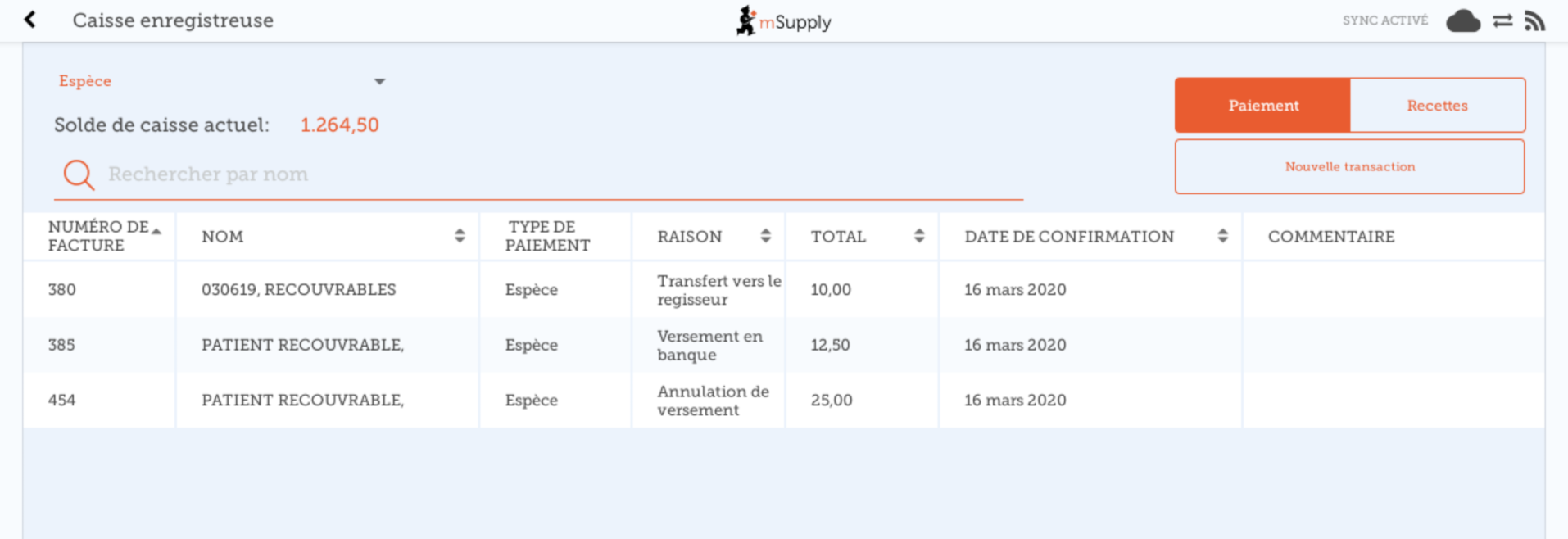The width and height of the screenshot is (1568, 539).
Task: Sort by the Total column
Action: tap(919, 236)
